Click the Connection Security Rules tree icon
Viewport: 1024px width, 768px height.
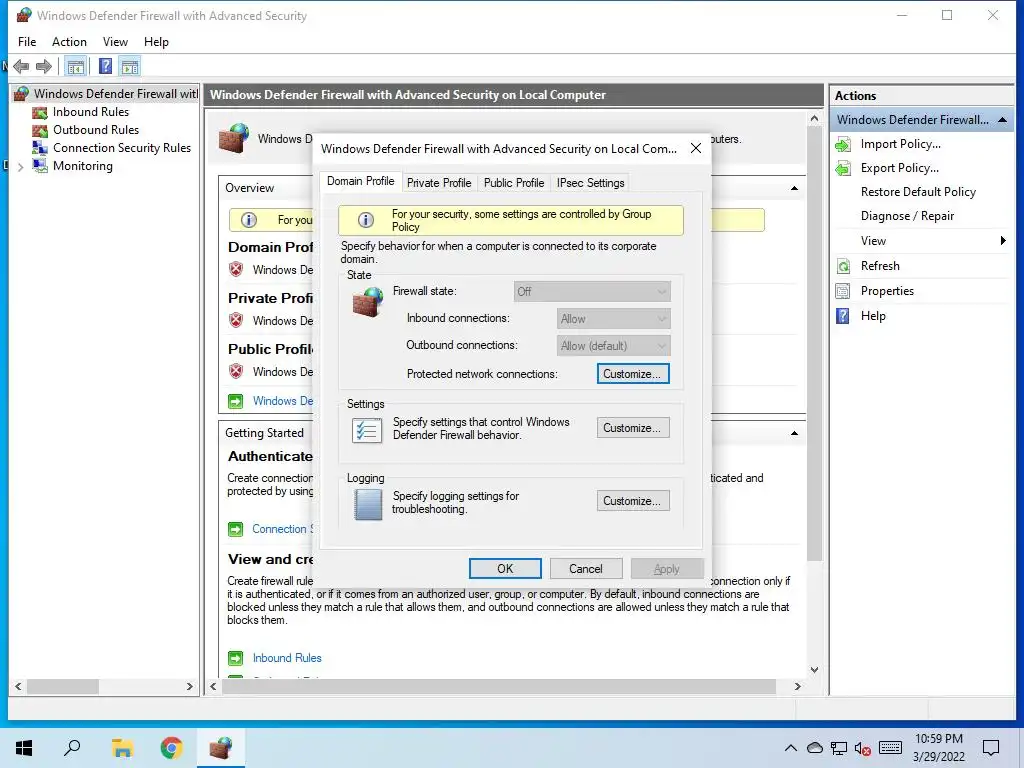40,148
